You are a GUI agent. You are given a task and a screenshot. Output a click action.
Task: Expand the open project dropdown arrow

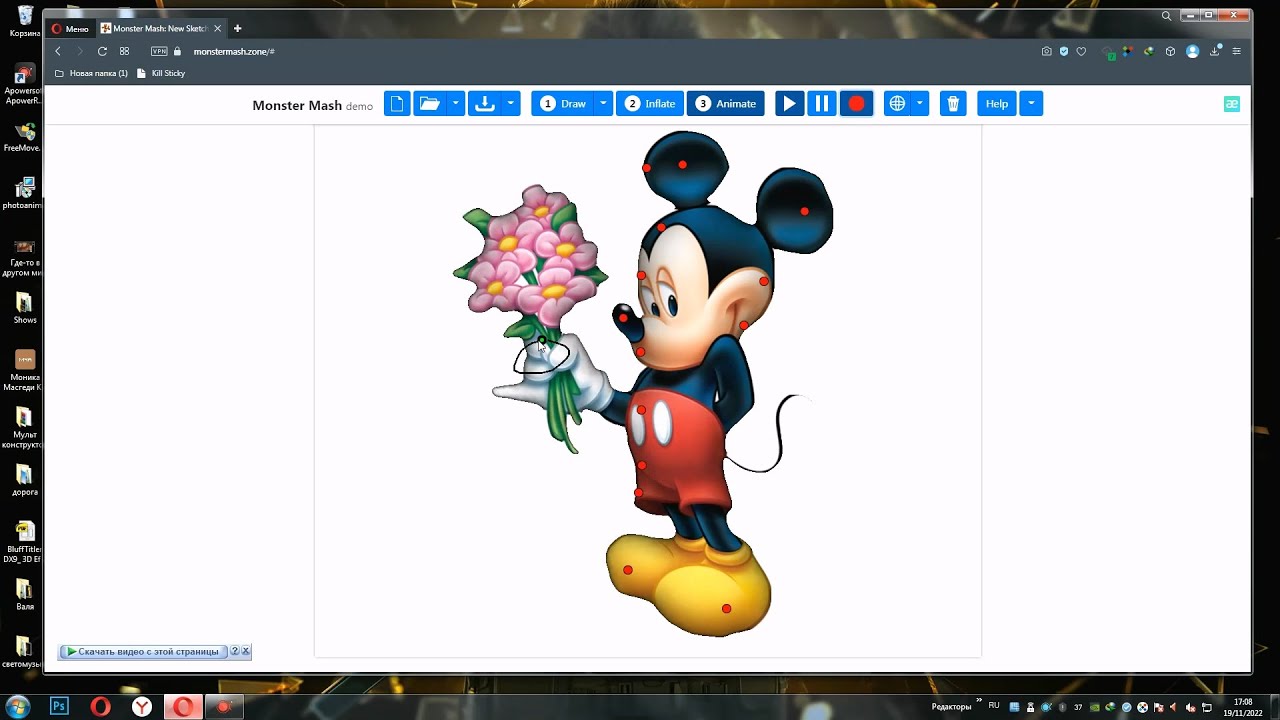click(455, 104)
